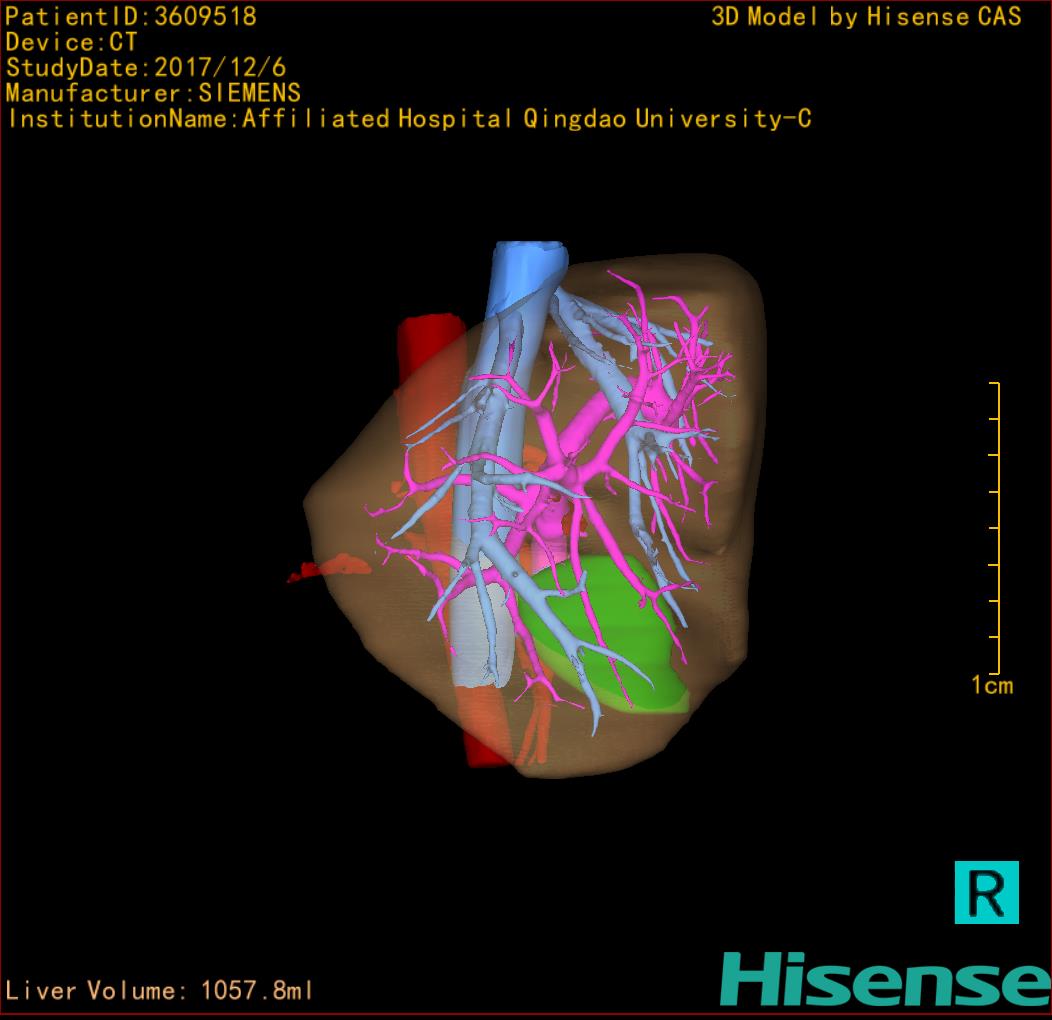Click the cyan R orientation marker
Screen dimensions: 1052x1020
click(x=986, y=891)
